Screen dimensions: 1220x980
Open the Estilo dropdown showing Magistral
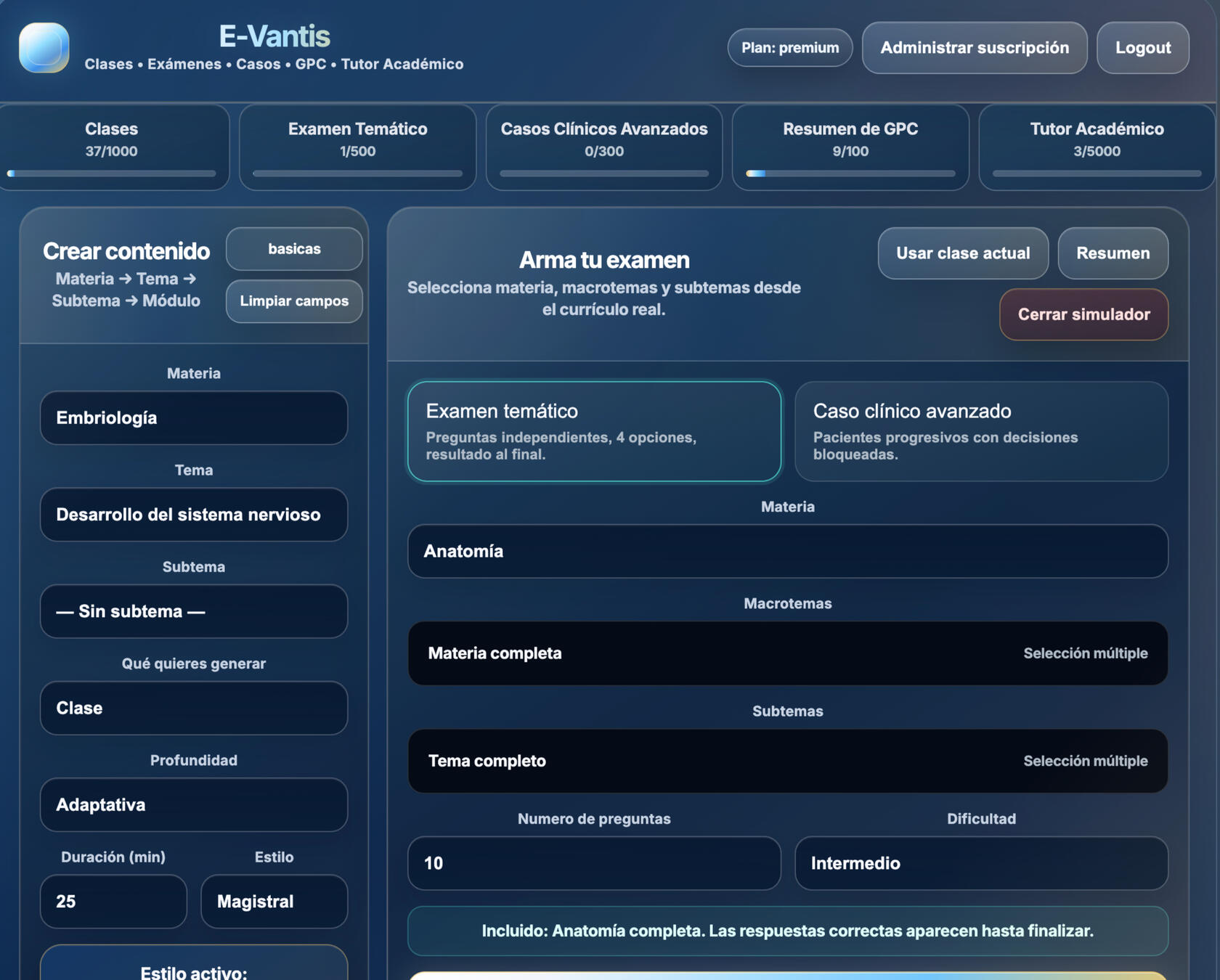[274, 902]
